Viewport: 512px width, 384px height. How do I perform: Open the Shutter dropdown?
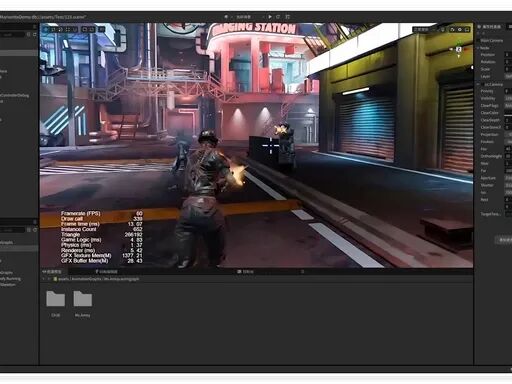508,185
